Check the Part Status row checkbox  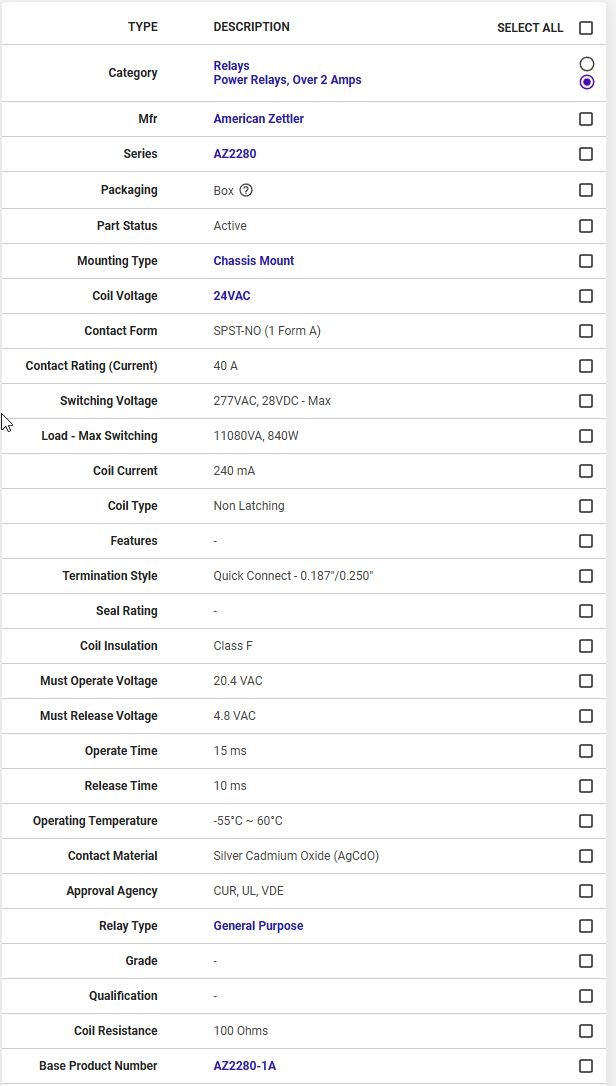pyautogui.click(x=586, y=226)
